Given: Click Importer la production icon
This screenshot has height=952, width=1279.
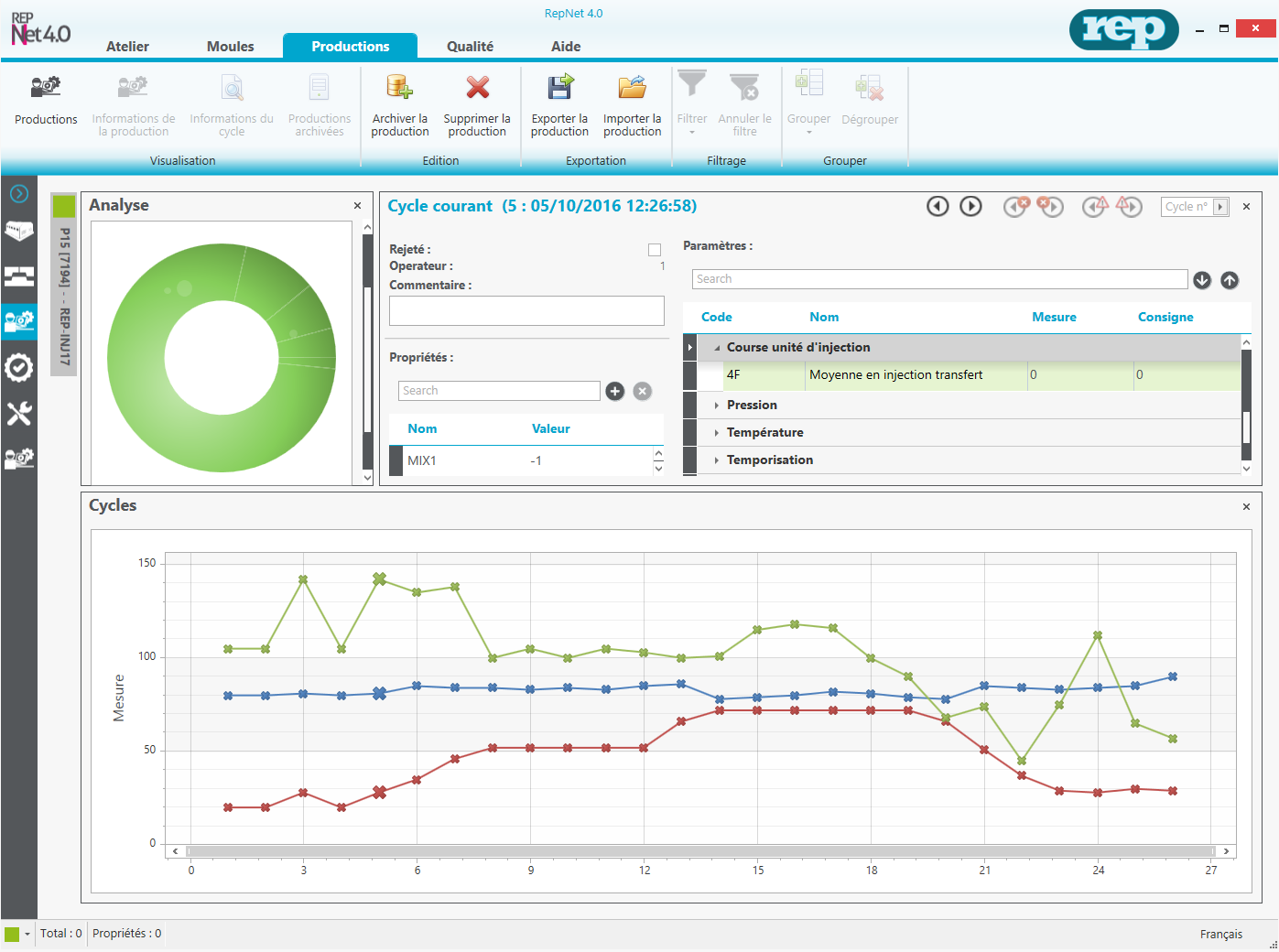Looking at the screenshot, I should (632, 88).
